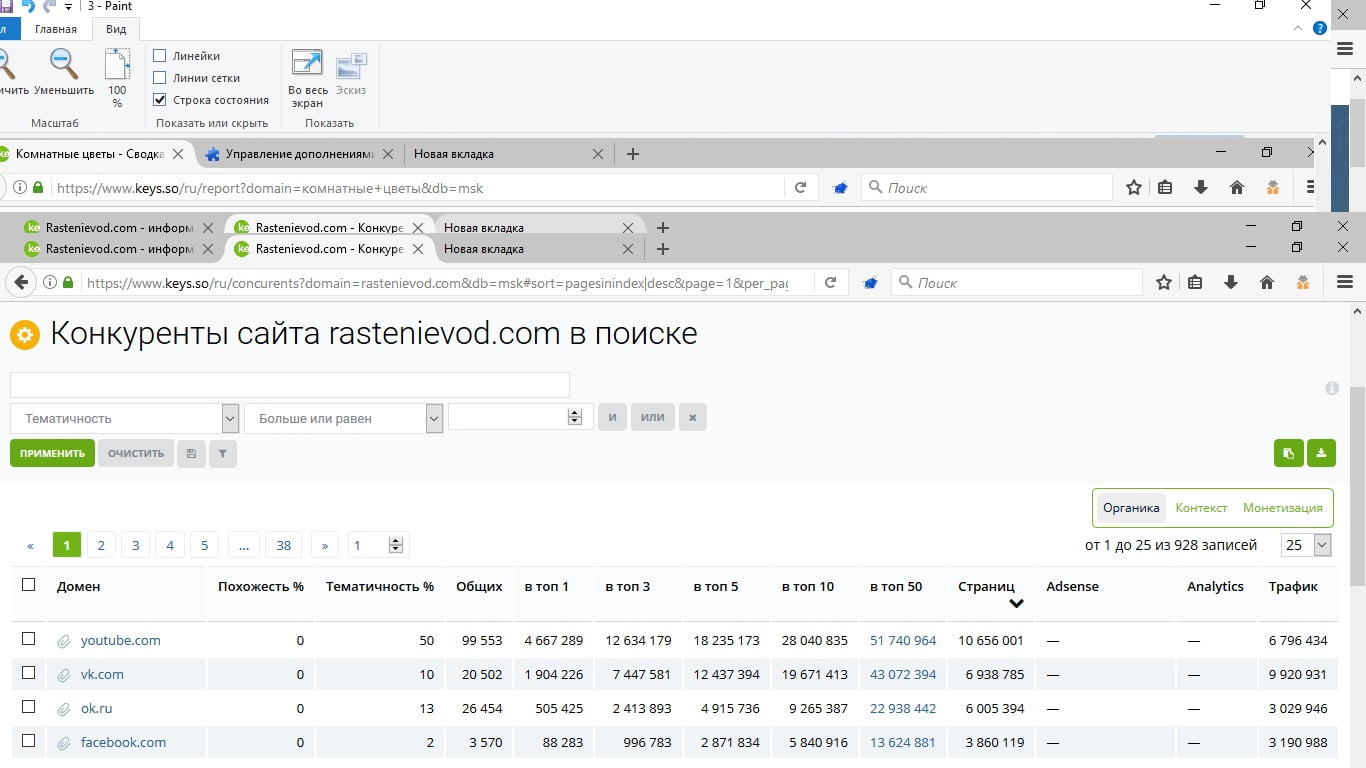Click the wide filter text field above Тематичность

click(x=290, y=385)
